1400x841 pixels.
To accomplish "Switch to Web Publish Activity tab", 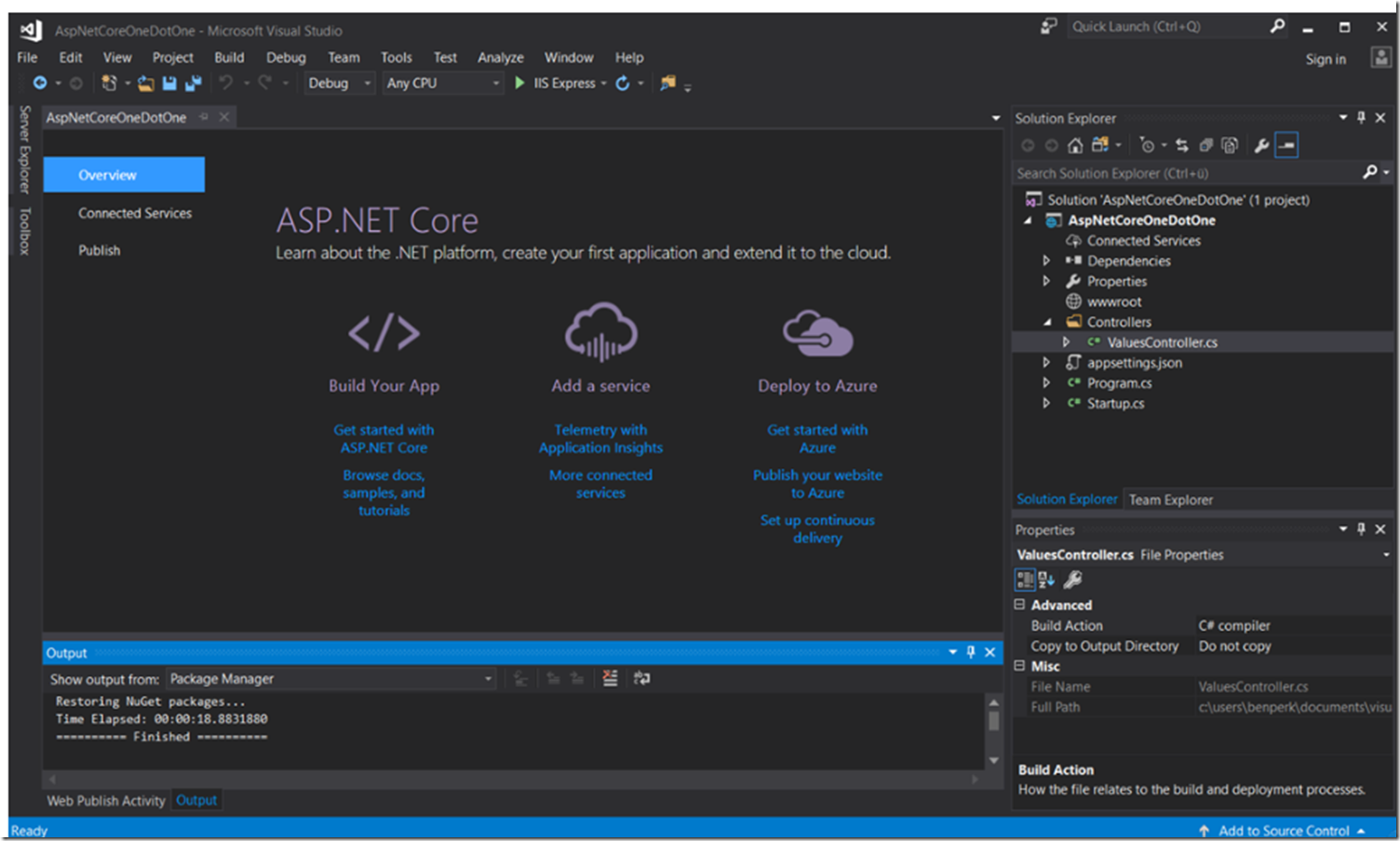I will click(106, 800).
